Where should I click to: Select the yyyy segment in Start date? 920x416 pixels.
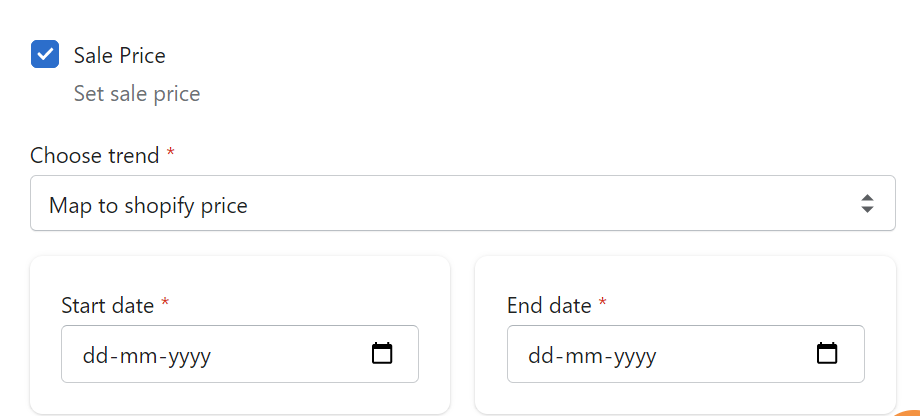pos(190,357)
